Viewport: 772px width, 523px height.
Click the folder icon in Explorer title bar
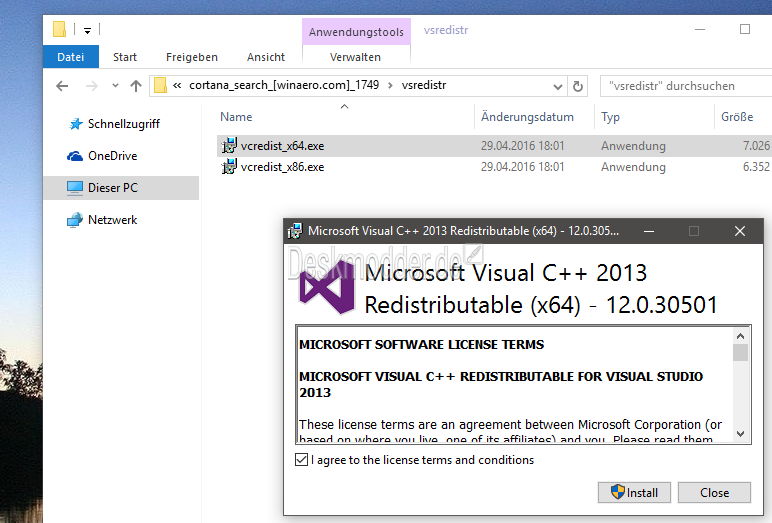pos(59,30)
